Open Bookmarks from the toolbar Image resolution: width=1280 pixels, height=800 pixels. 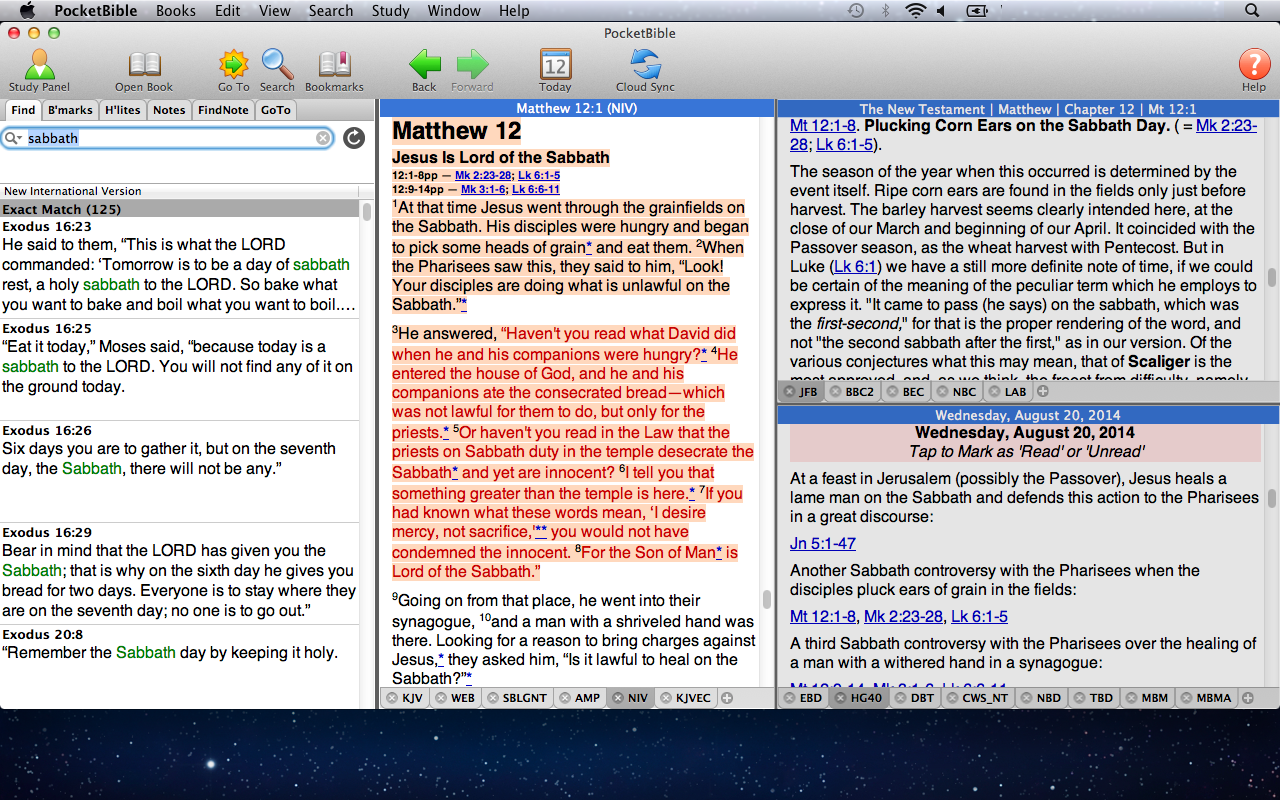[x=334, y=68]
